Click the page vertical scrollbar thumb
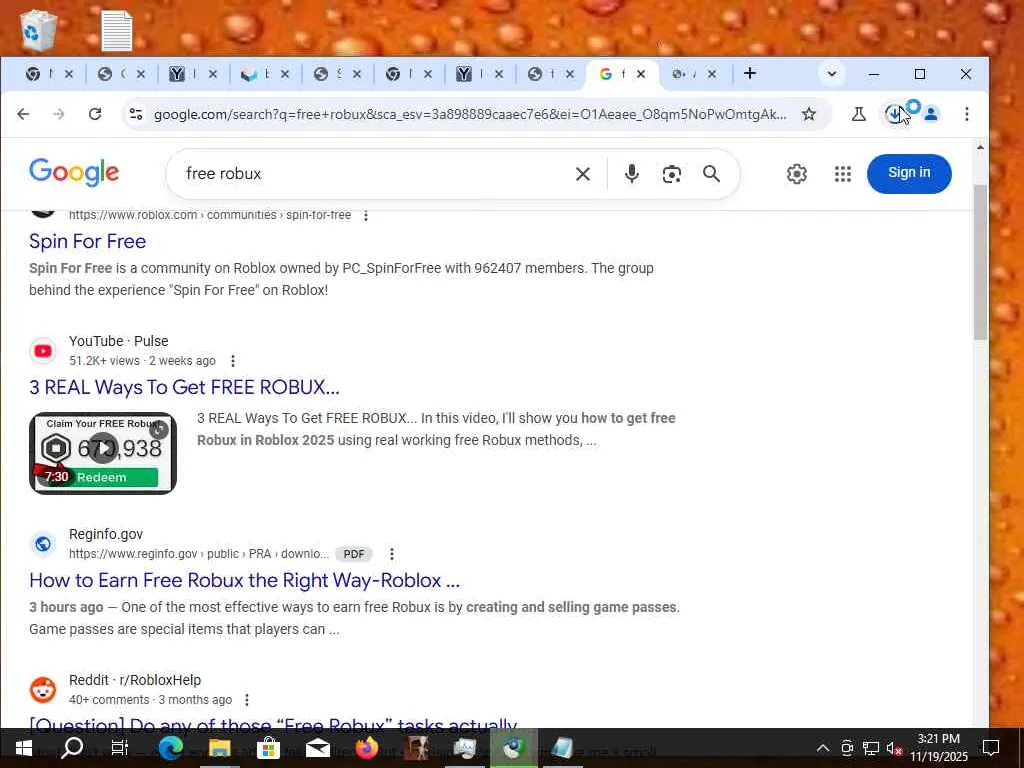 click(x=980, y=261)
